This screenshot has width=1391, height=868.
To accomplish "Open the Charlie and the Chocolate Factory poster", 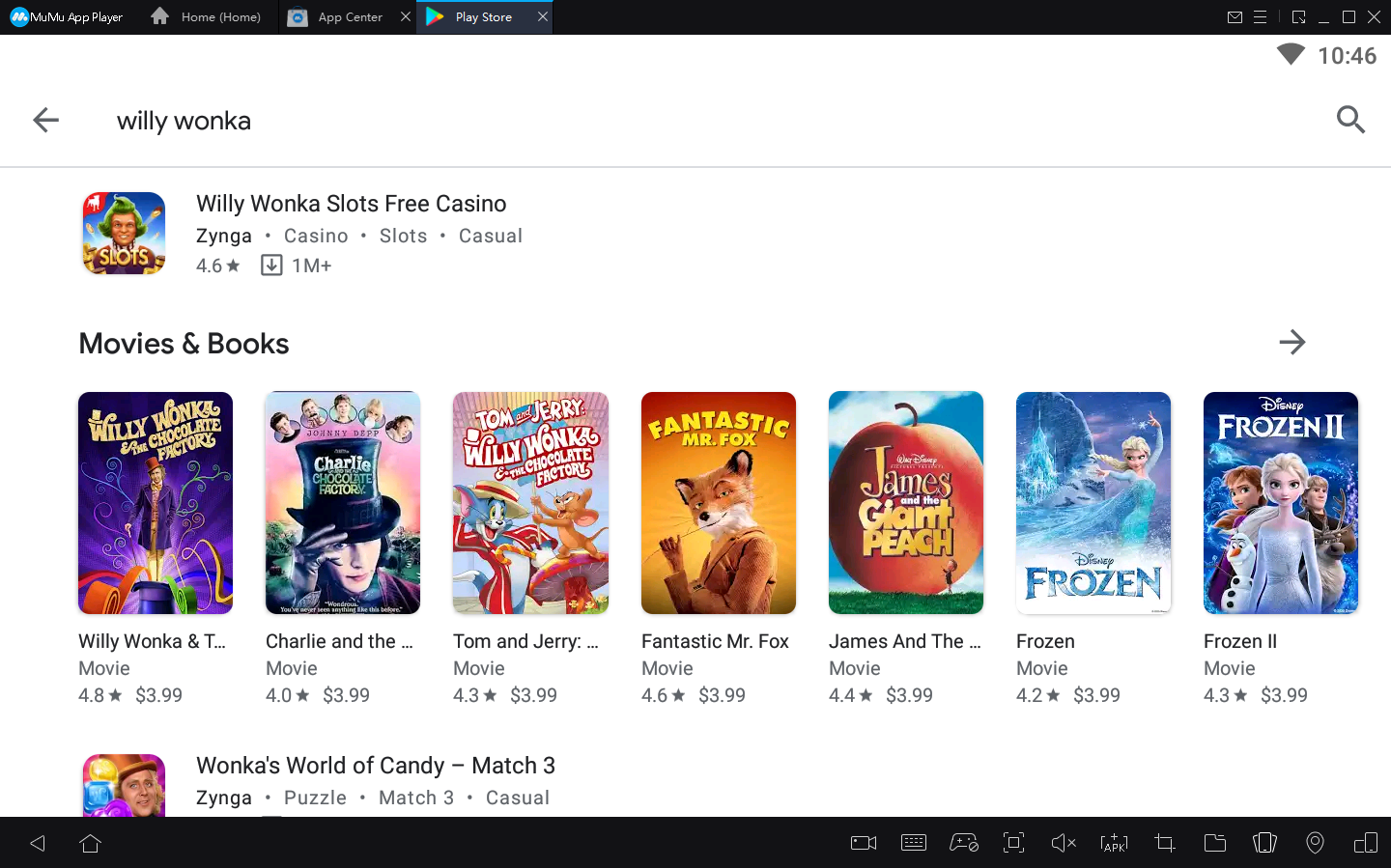I will coord(343,503).
